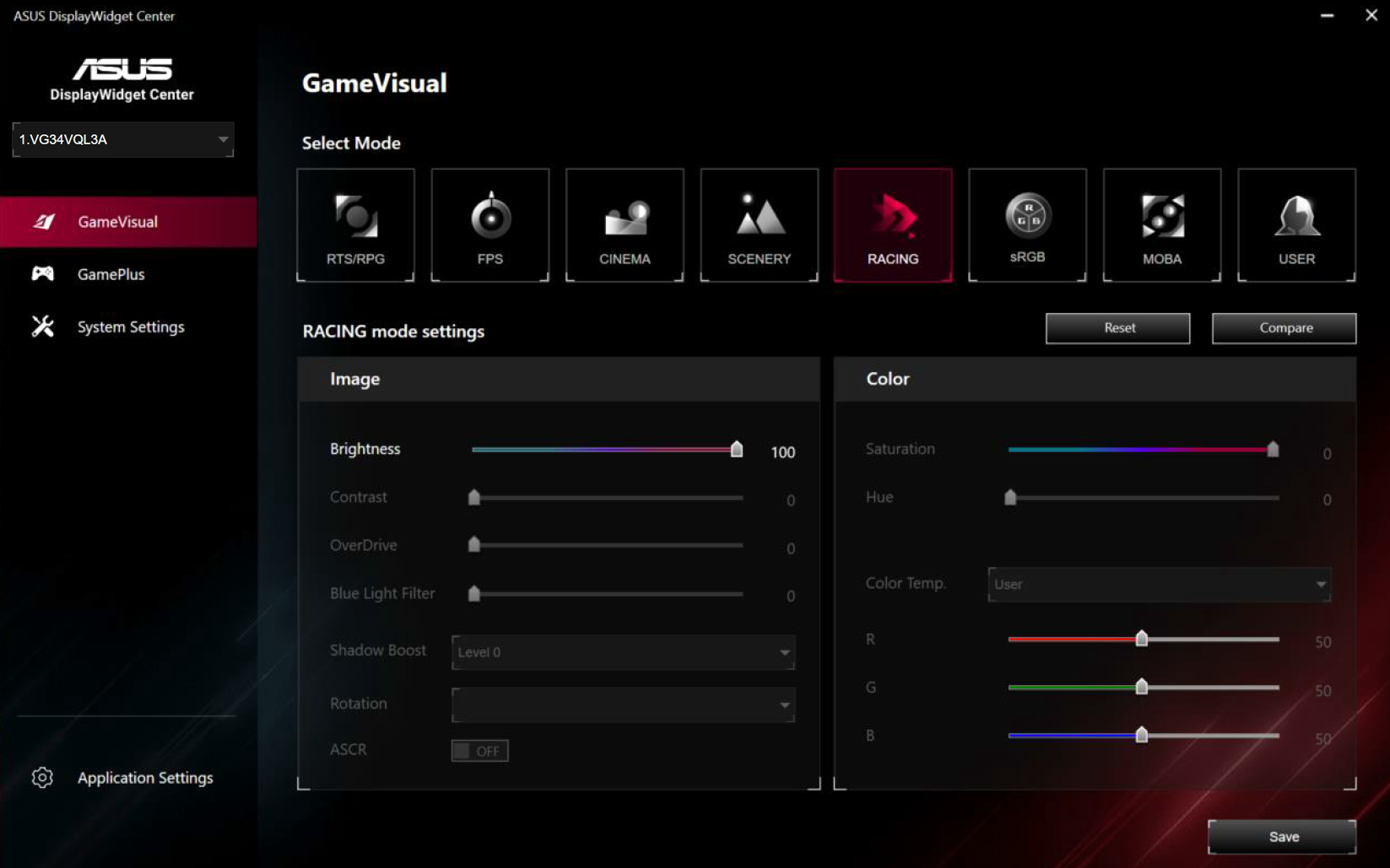Click the G value 50
The image size is (1390, 868).
pyautogui.click(x=1322, y=691)
